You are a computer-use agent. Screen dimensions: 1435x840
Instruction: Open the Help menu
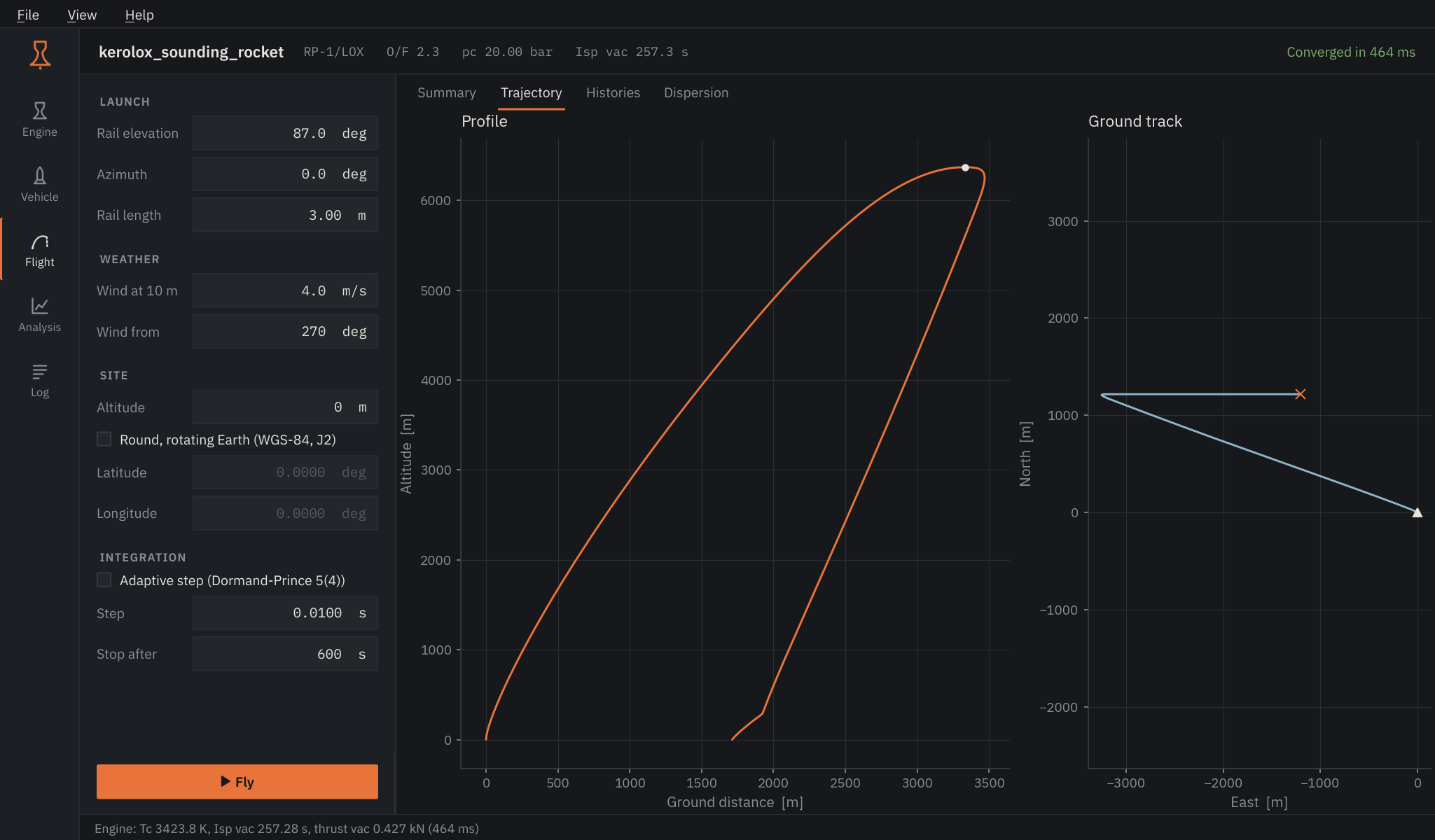pos(139,15)
